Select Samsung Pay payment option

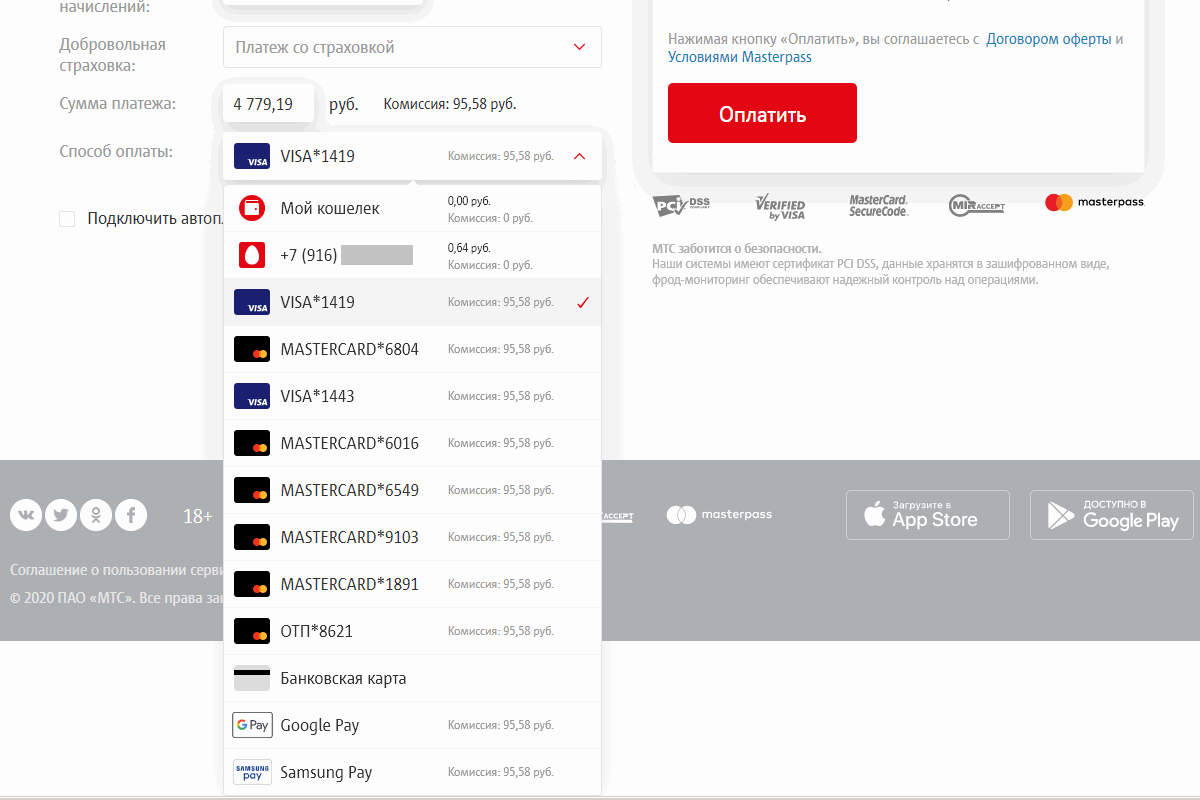point(412,772)
